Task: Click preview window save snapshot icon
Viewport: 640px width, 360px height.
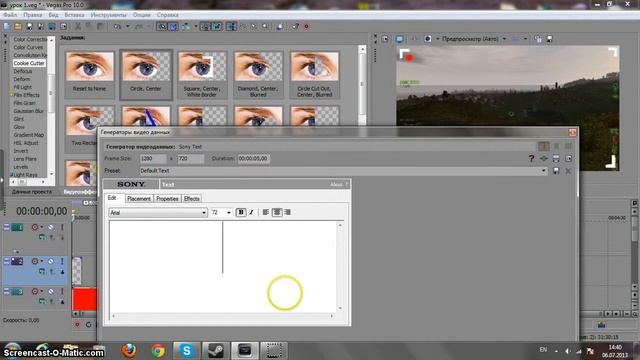Action: pos(549,39)
